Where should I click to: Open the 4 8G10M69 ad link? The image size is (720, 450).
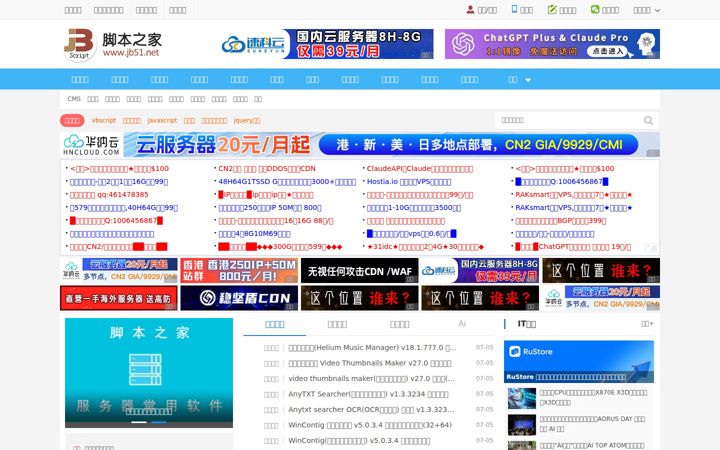[254, 234]
